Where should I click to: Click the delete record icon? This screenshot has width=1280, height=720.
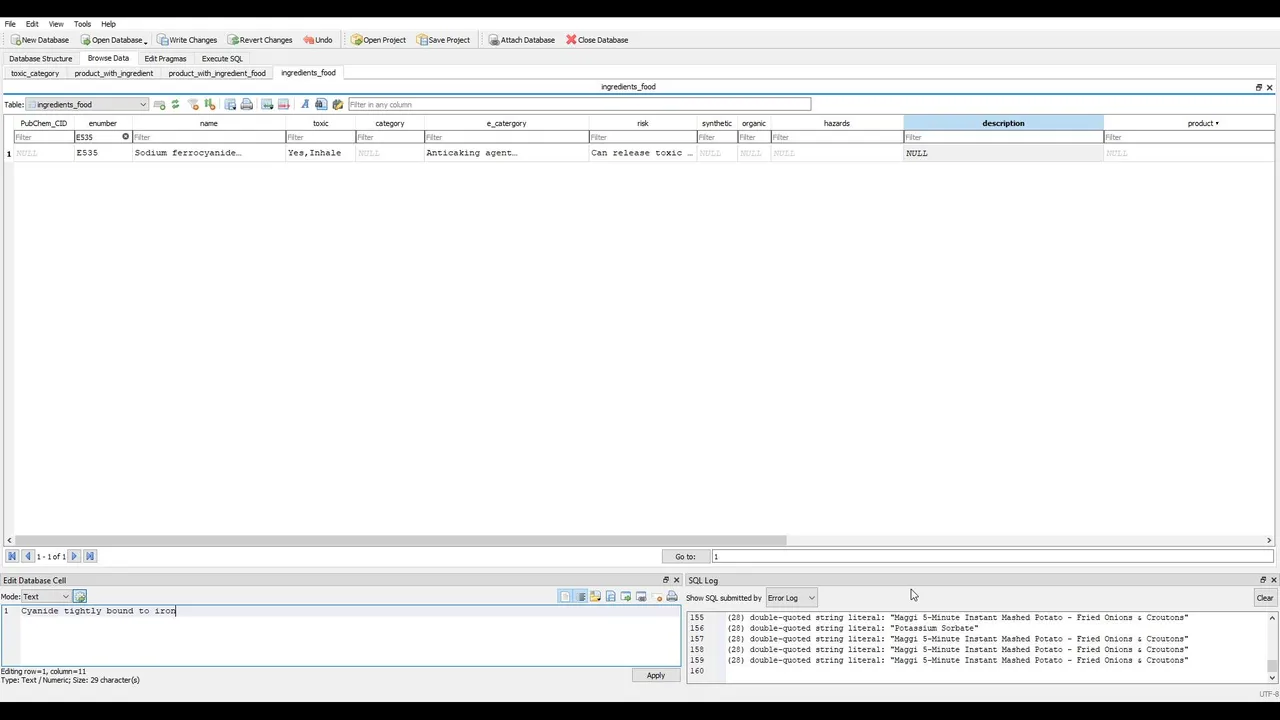pyautogui.click(x=284, y=104)
